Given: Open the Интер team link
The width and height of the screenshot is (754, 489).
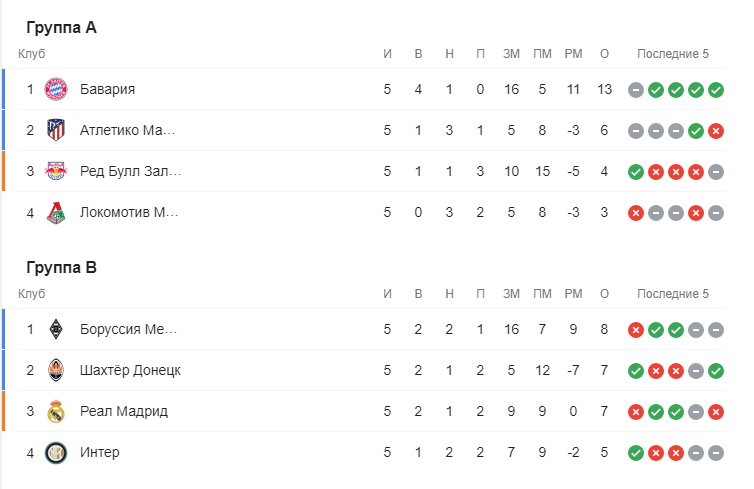Looking at the screenshot, I should point(100,452).
